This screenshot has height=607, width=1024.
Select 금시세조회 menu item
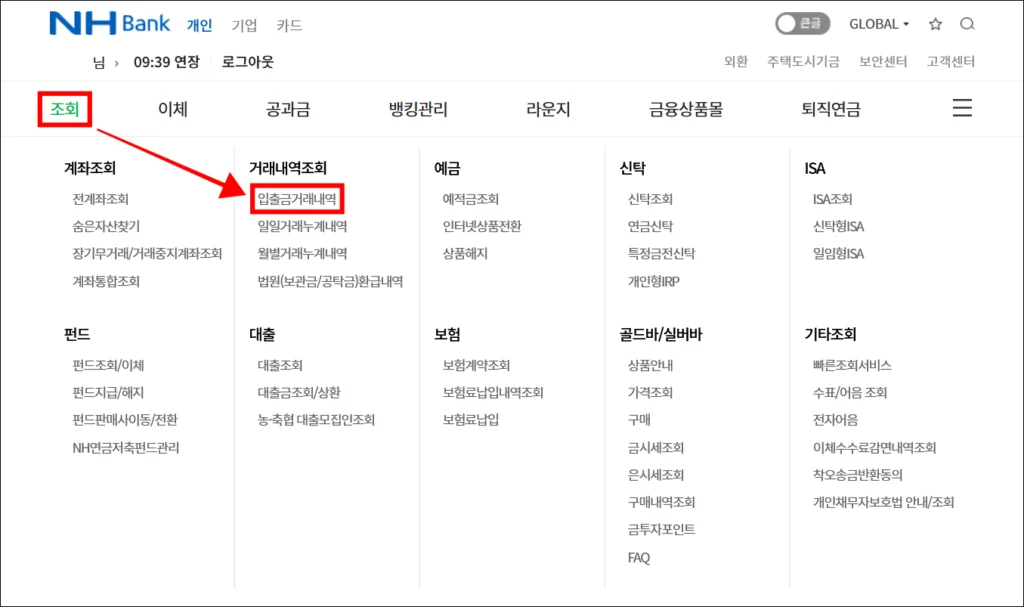[x=655, y=448]
